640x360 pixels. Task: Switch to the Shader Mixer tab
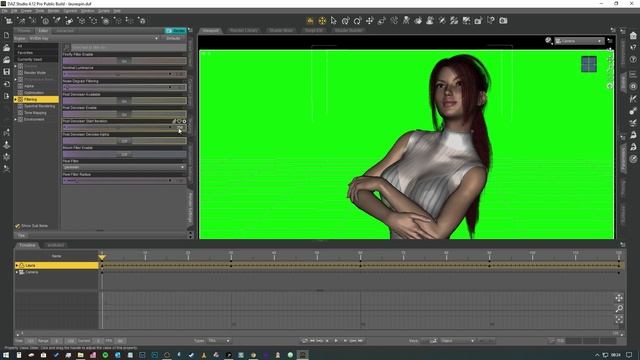tap(281, 31)
